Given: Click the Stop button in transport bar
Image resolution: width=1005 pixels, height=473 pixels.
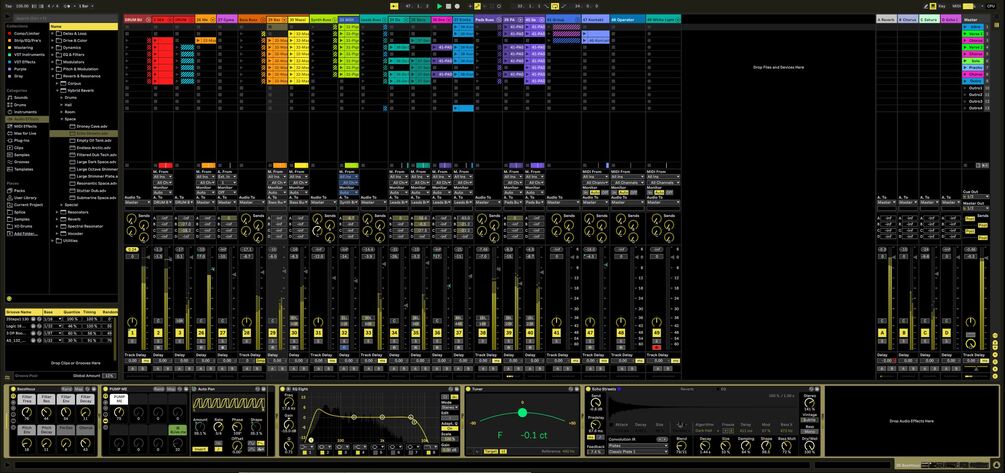Looking at the screenshot, I should (448, 6).
